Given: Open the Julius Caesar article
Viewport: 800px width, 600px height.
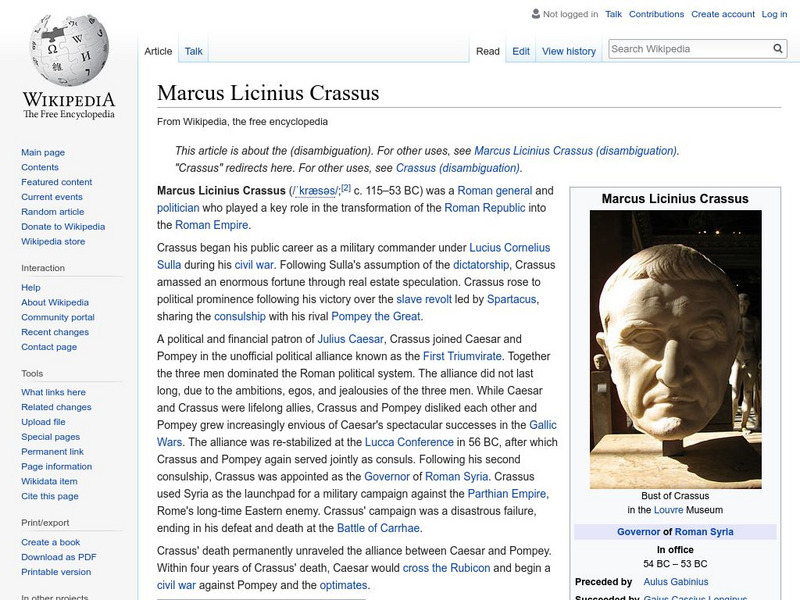Looking at the screenshot, I should tap(351, 339).
